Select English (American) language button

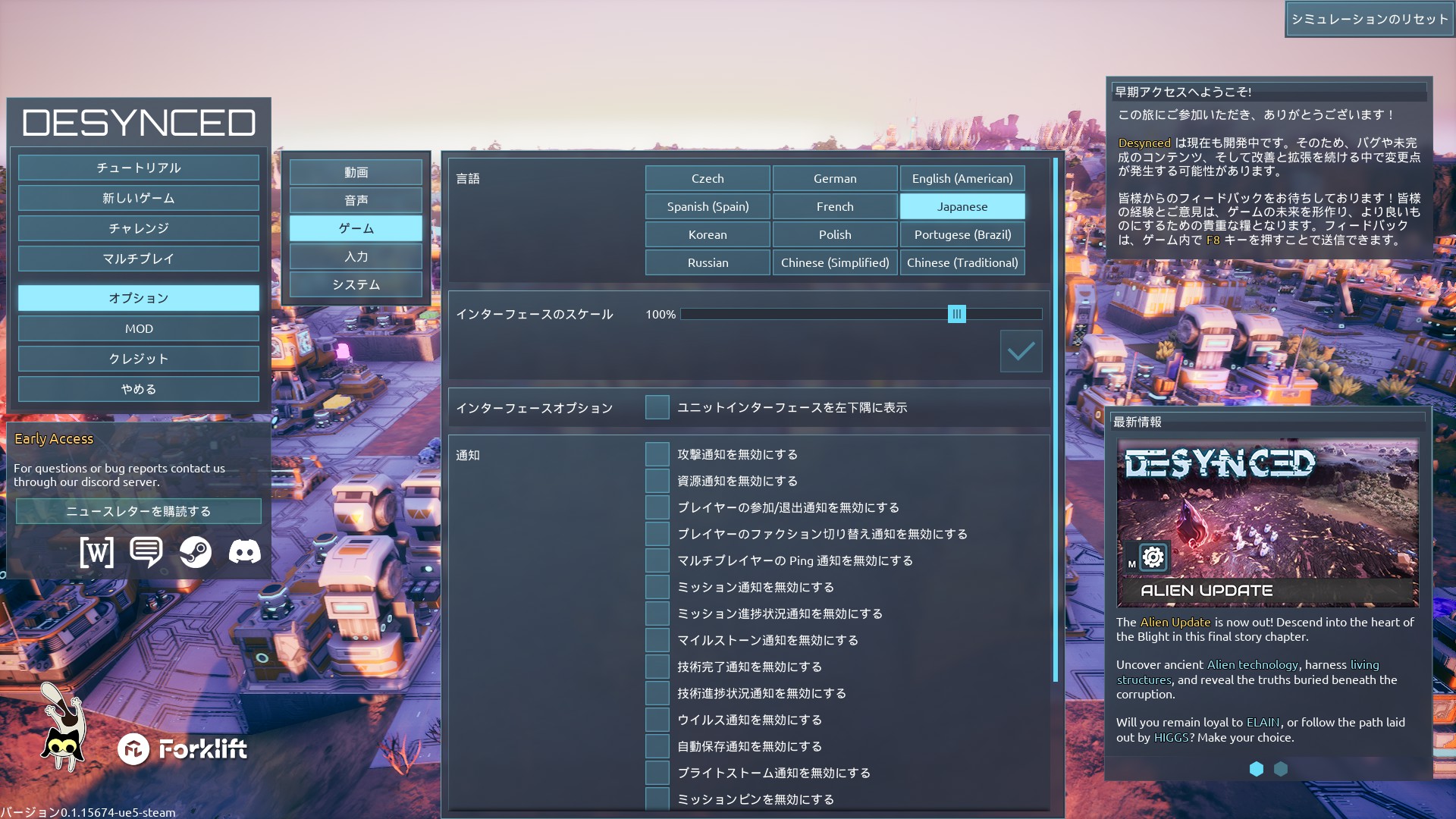962,178
